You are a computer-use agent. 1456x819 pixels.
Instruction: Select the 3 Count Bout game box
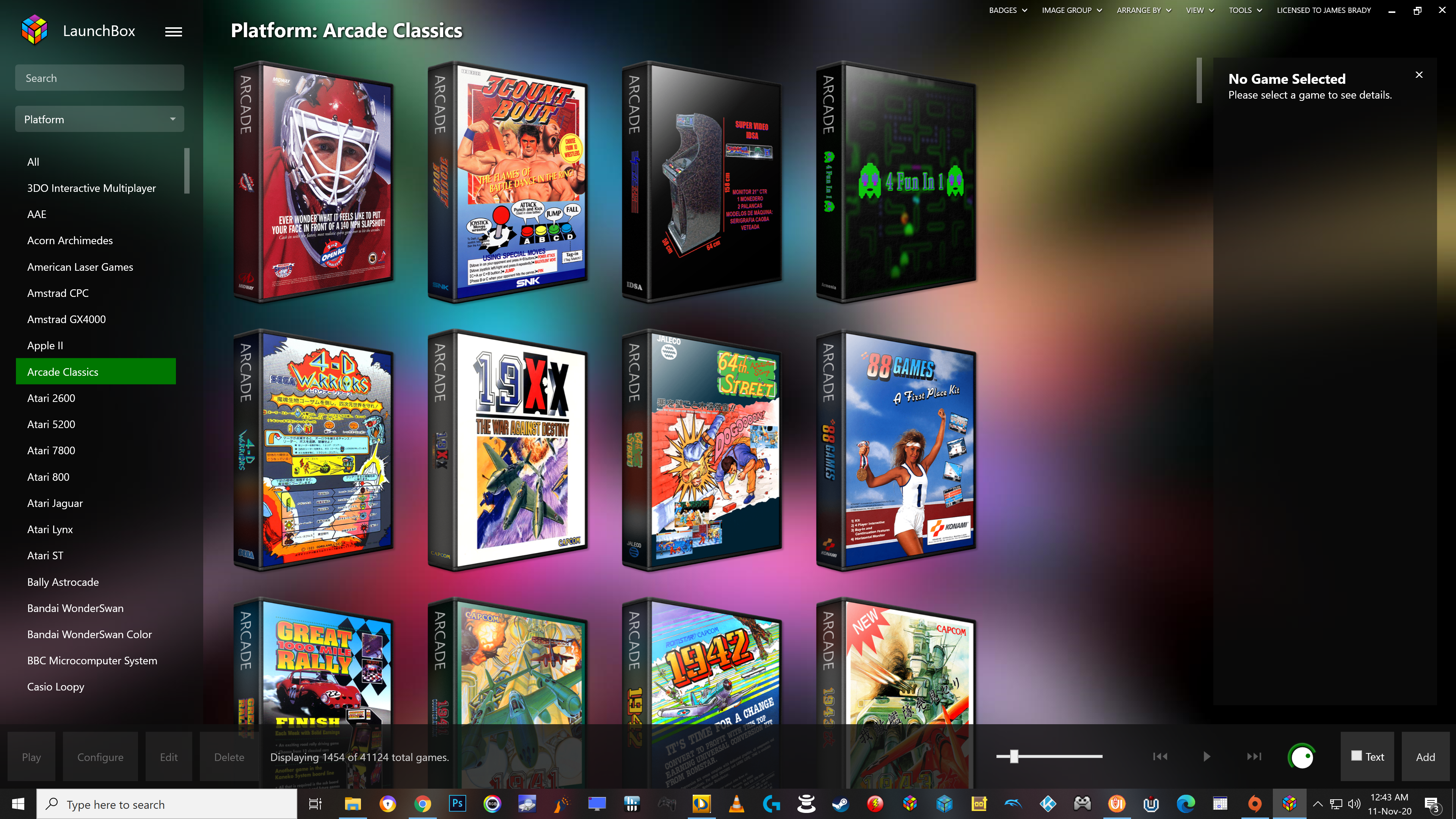pos(508,182)
